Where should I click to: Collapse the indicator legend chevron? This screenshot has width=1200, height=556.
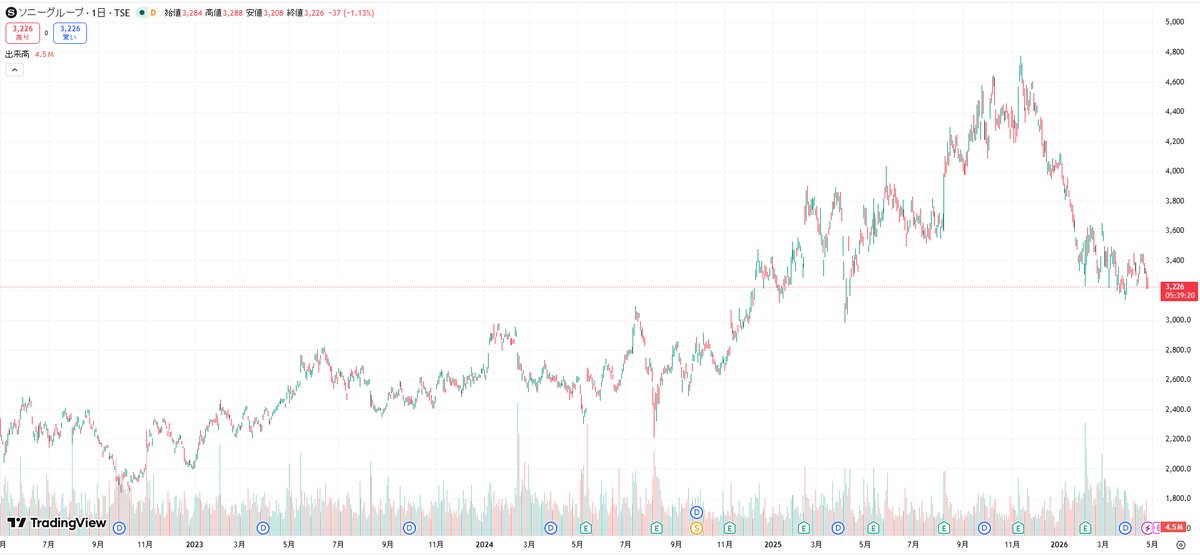tap(14, 70)
